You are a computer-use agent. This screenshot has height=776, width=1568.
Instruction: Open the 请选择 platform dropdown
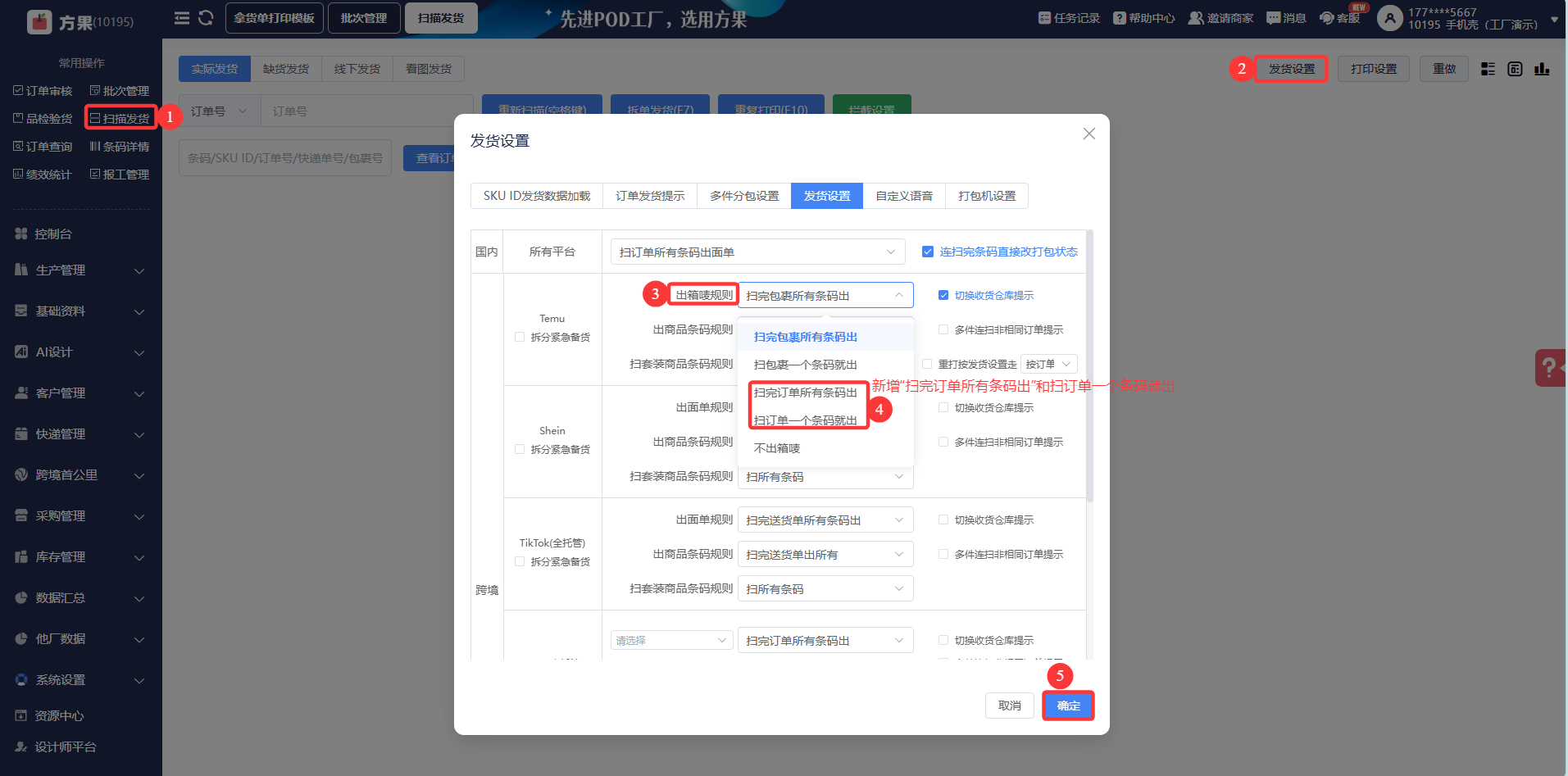(x=671, y=640)
